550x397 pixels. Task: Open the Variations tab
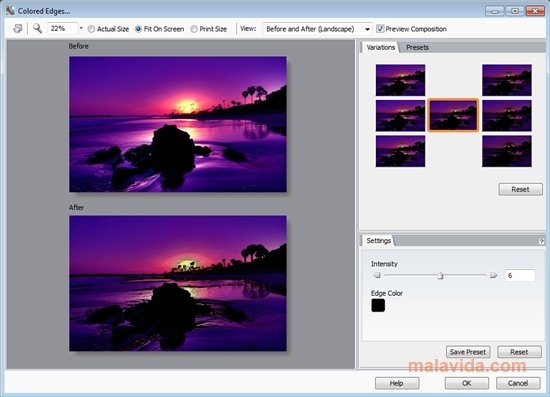381,47
